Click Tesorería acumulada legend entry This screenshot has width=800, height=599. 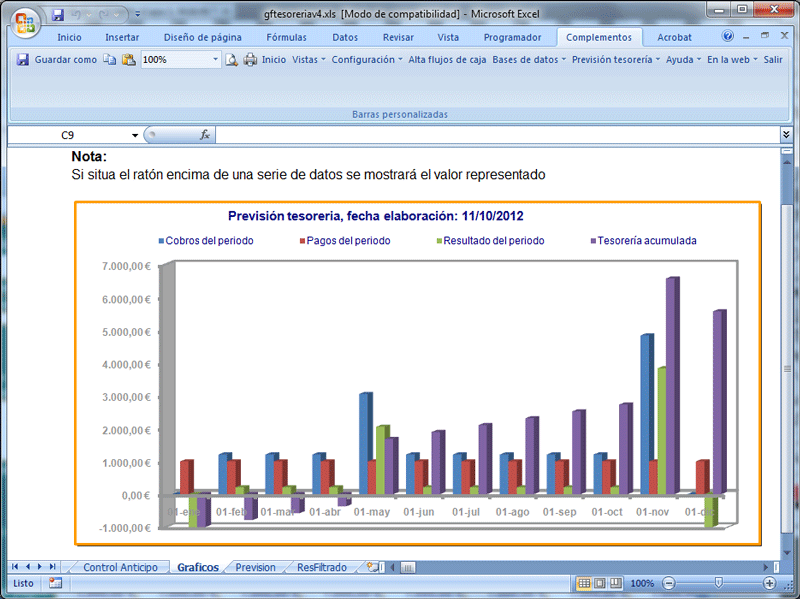coord(646,241)
